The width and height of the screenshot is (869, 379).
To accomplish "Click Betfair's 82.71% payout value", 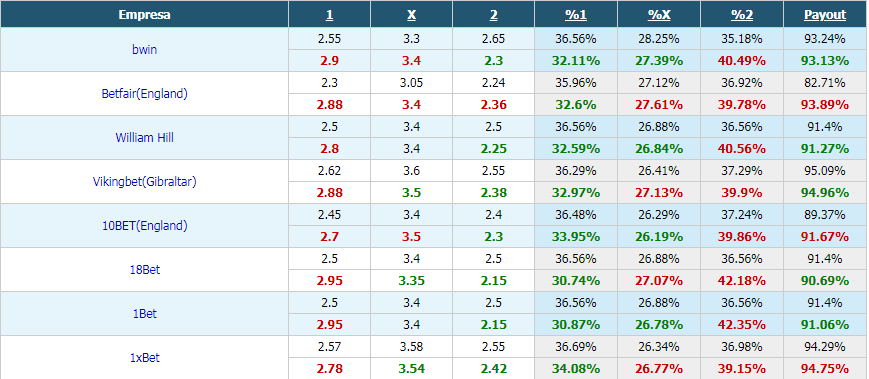I will (825, 83).
